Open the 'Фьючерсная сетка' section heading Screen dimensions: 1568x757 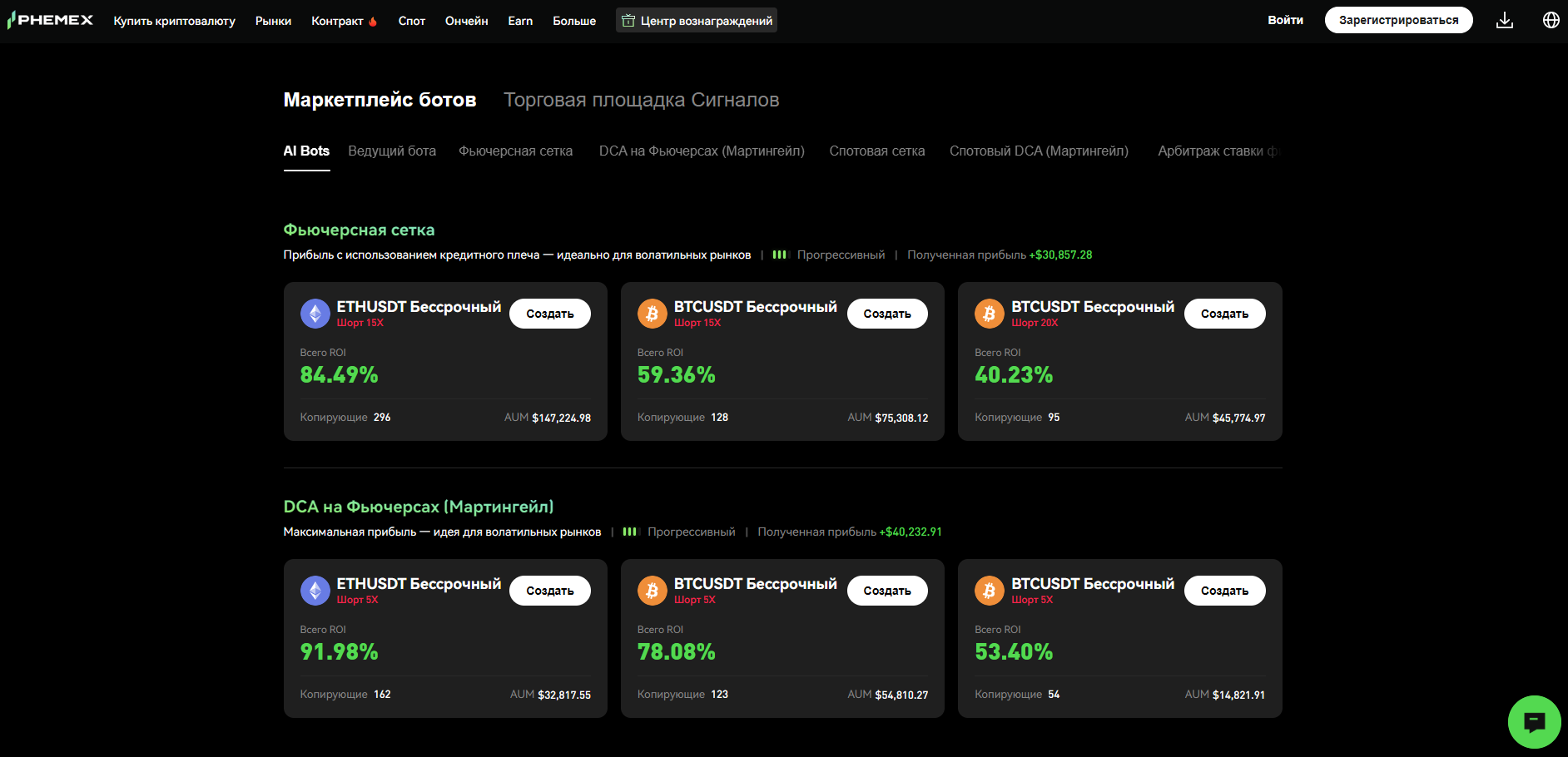coord(359,230)
